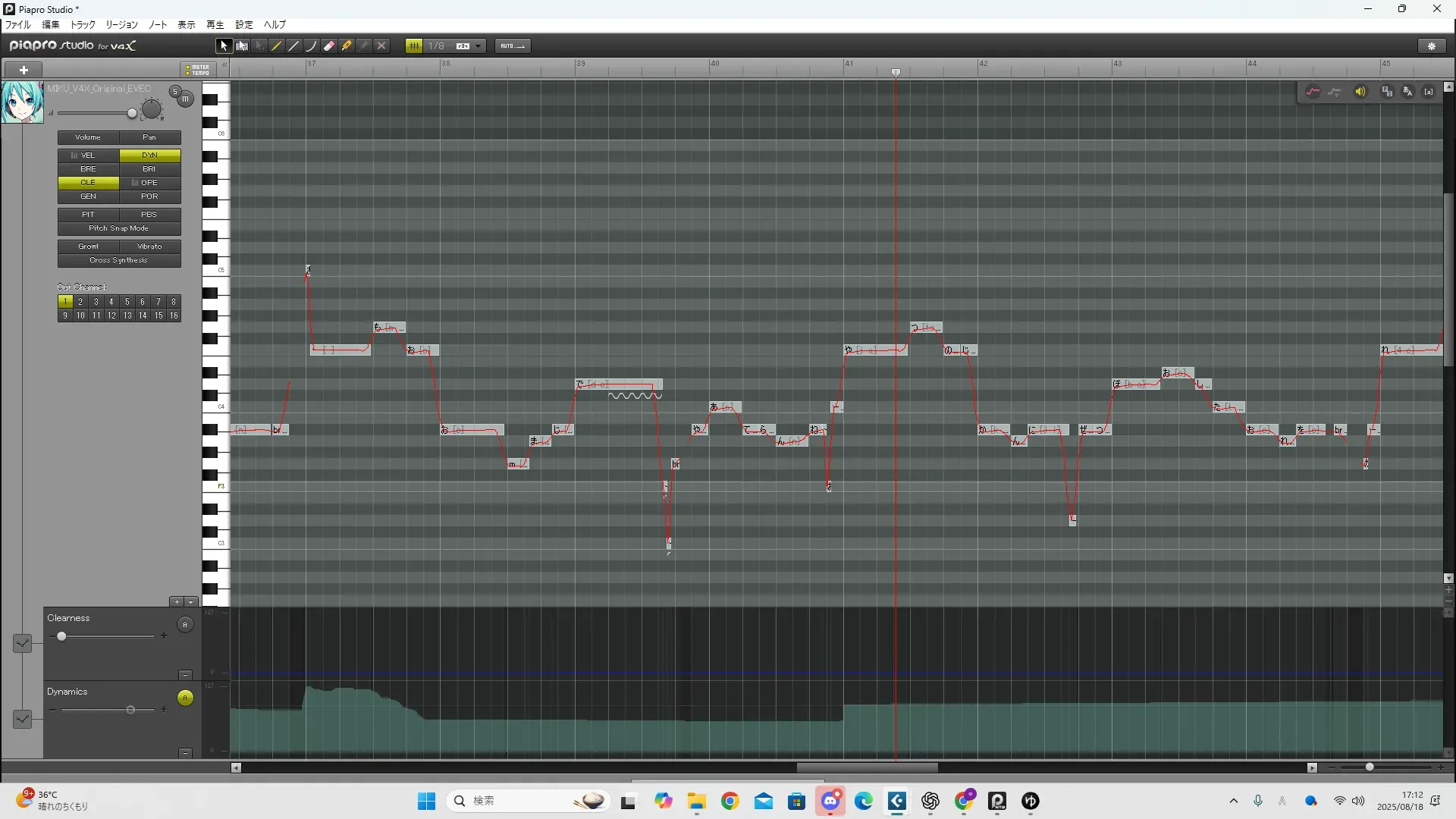Toggle the DYN parameter button

[149, 155]
